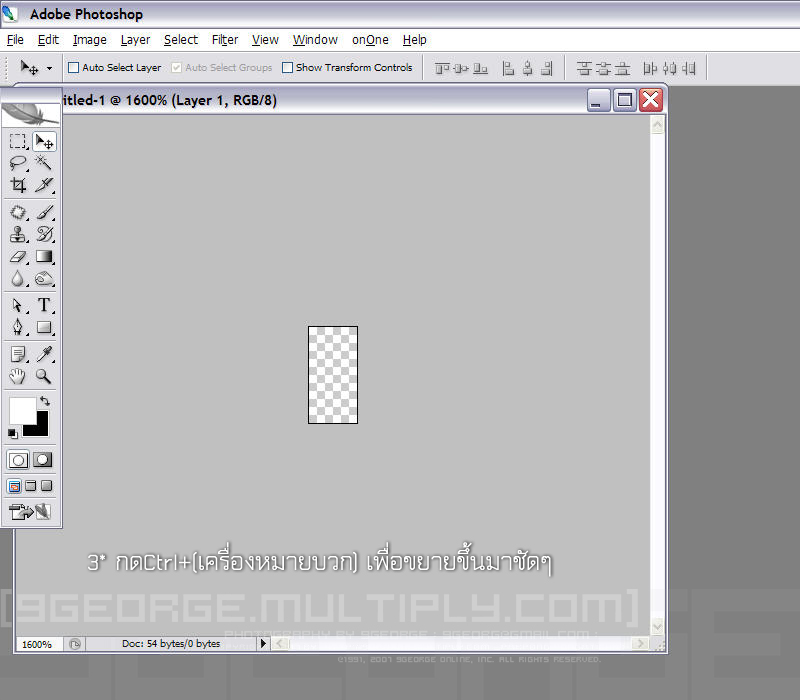Viewport: 800px width, 700px height.
Task: Open the Layer menu
Action: point(135,40)
